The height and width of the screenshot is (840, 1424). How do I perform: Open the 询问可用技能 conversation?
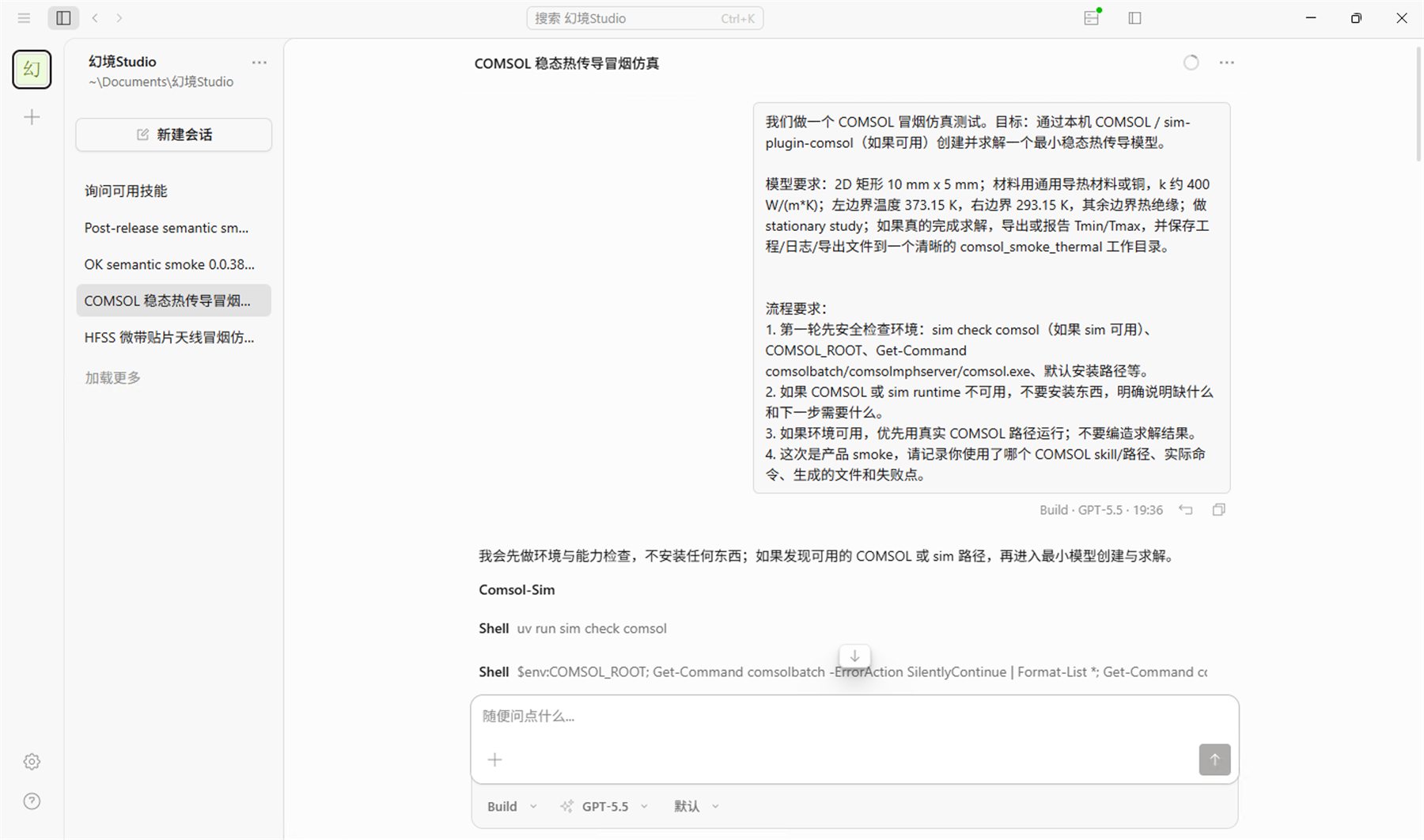[173, 191]
